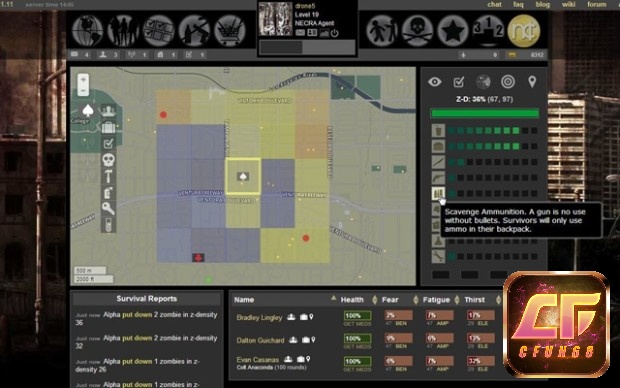Select the key icon on map sidebar
This screenshot has height=388, width=620.
point(108,208)
